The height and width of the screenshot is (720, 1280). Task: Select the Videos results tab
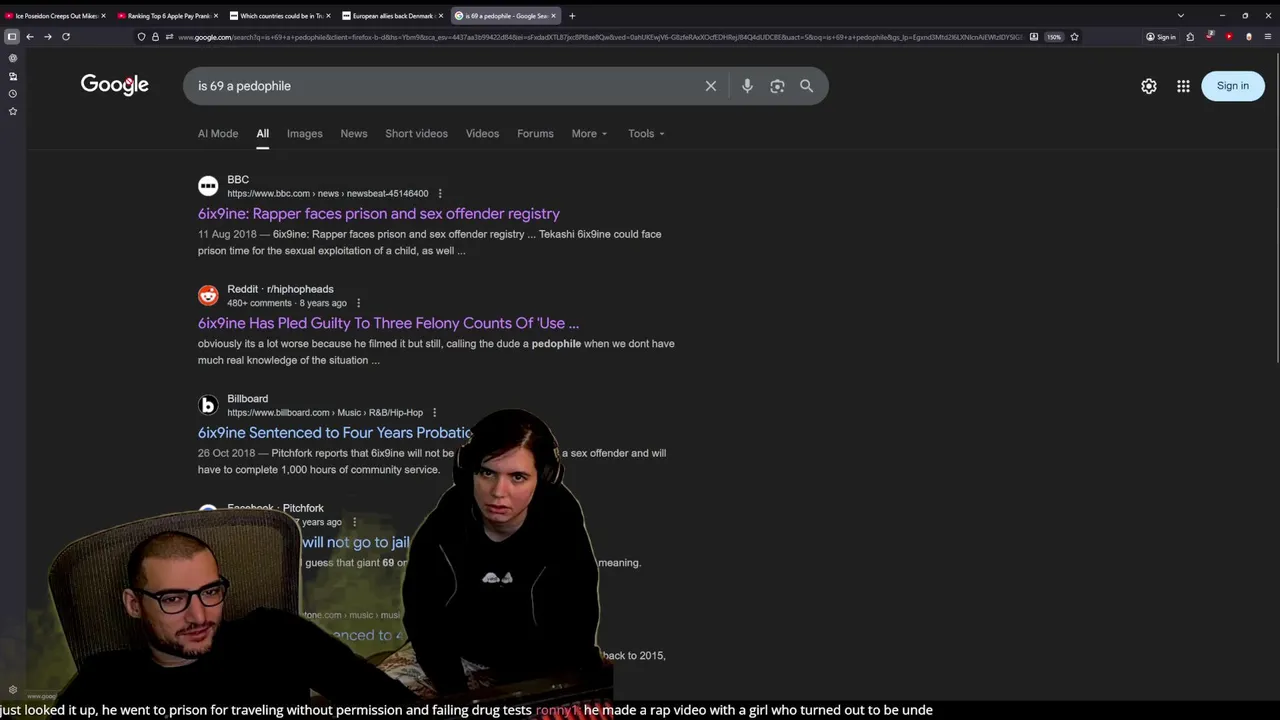[x=482, y=133]
